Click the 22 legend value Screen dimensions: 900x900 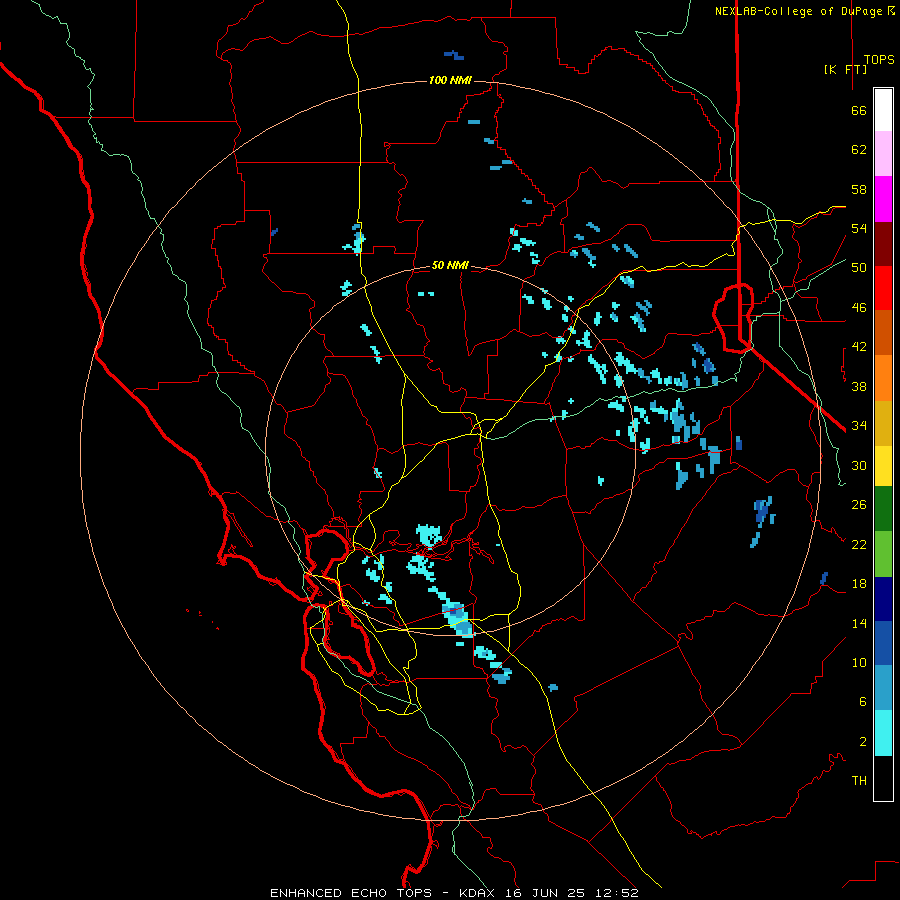tap(859, 544)
